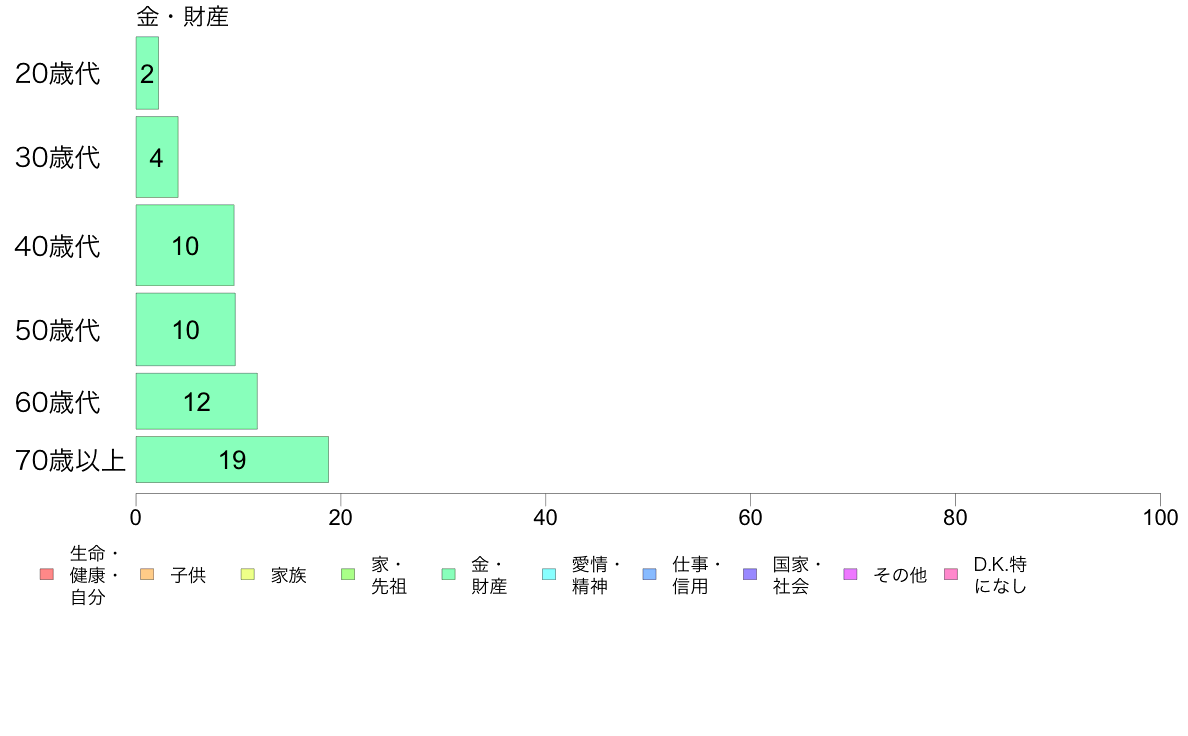The image size is (1188, 736).
Task: Select the 50歳代 bar showing 10
Action: point(186,329)
